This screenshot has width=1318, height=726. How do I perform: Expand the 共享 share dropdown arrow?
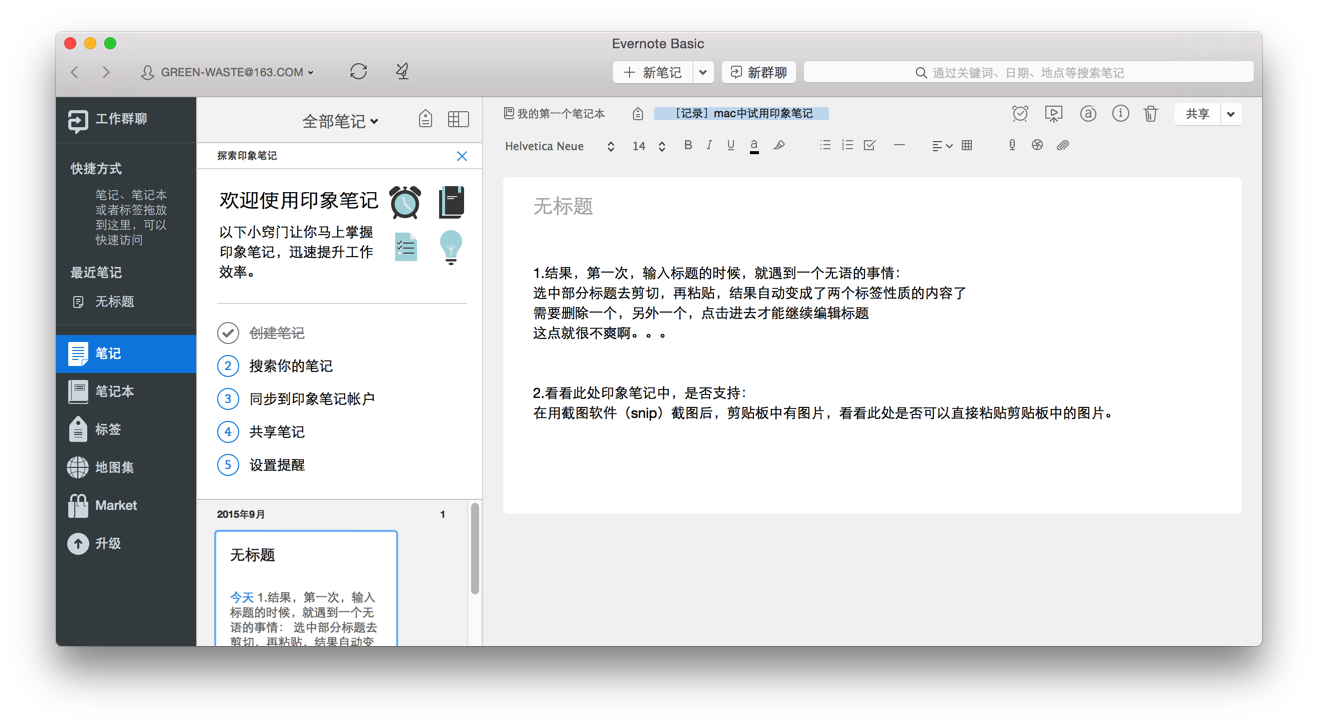1231,114
